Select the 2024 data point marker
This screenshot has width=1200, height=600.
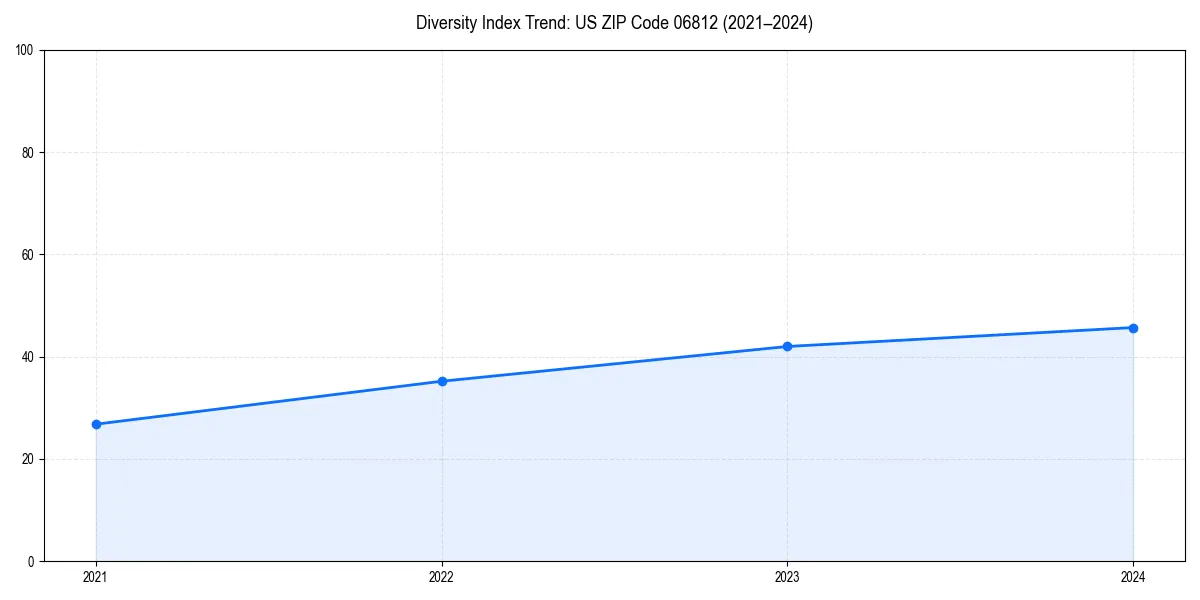(1133, 327)
